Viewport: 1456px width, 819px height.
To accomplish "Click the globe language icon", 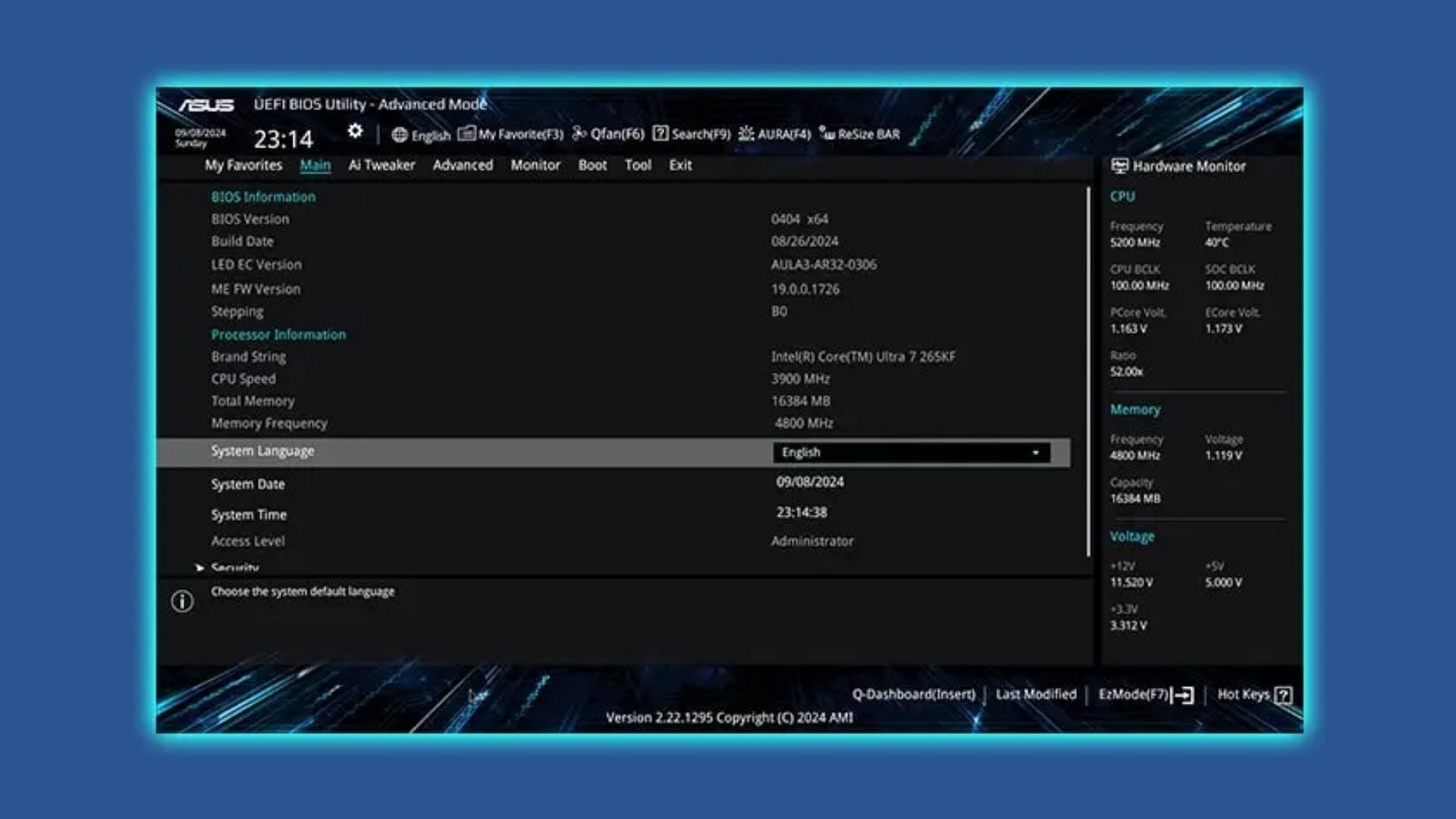I will 400,135.
